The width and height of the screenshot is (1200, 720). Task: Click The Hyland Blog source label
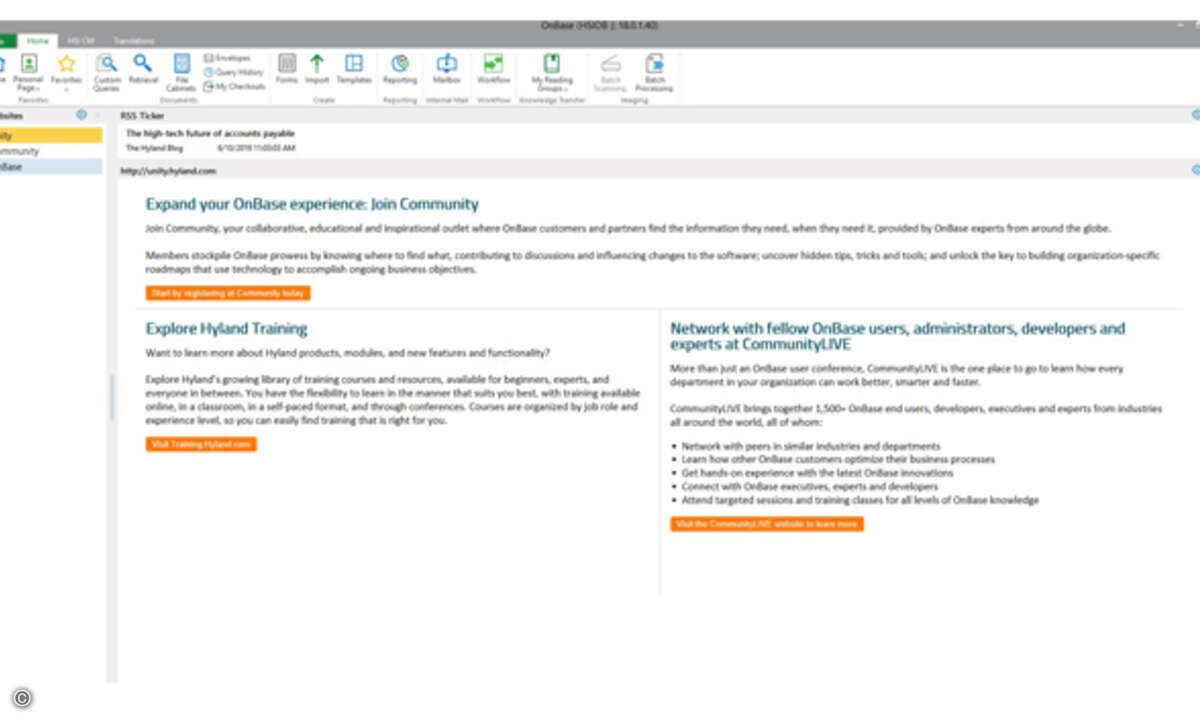pos(155,148)
